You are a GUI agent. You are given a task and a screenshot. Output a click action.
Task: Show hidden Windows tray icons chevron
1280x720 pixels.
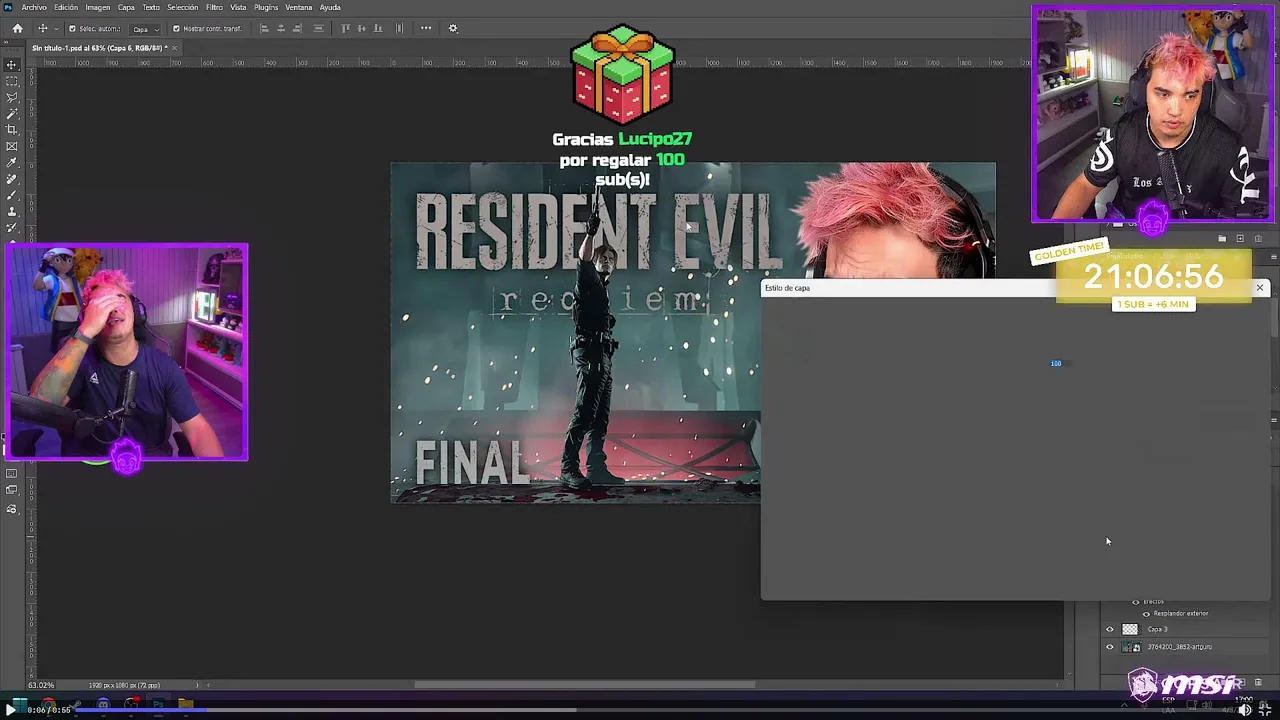click(1124, 706)
